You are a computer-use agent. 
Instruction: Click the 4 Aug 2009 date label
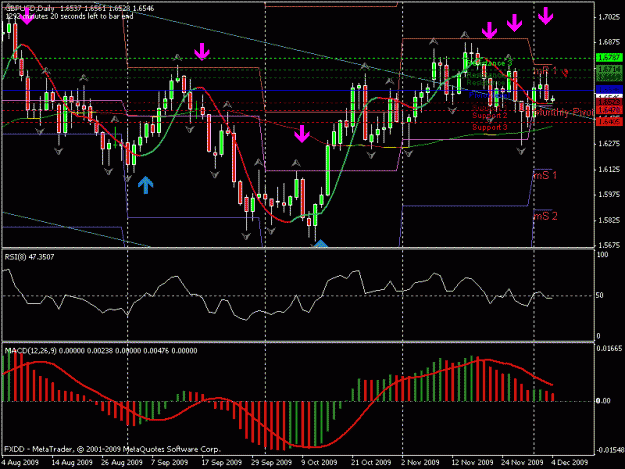tap(20, 462)
